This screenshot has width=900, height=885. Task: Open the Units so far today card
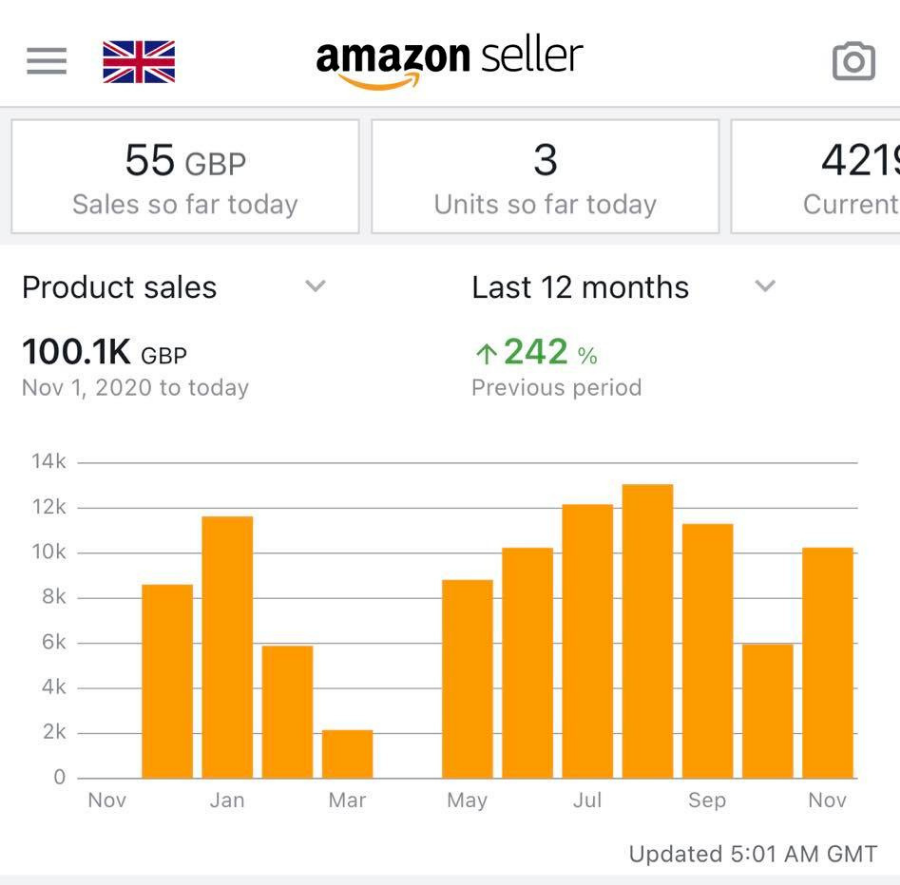(x=545, y=177)
